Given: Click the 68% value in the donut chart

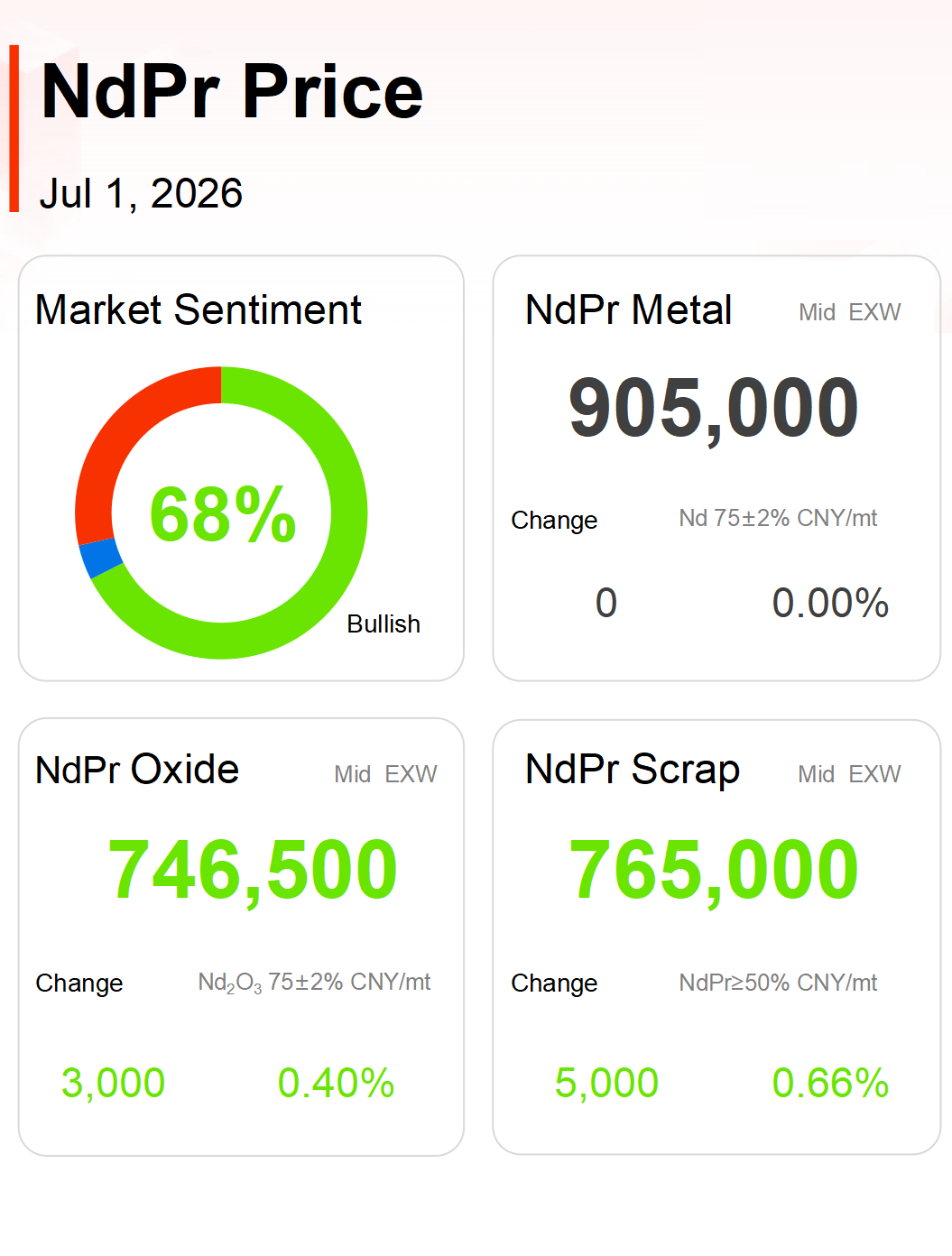Looking at the screenshot, I should tap(222, 514).
